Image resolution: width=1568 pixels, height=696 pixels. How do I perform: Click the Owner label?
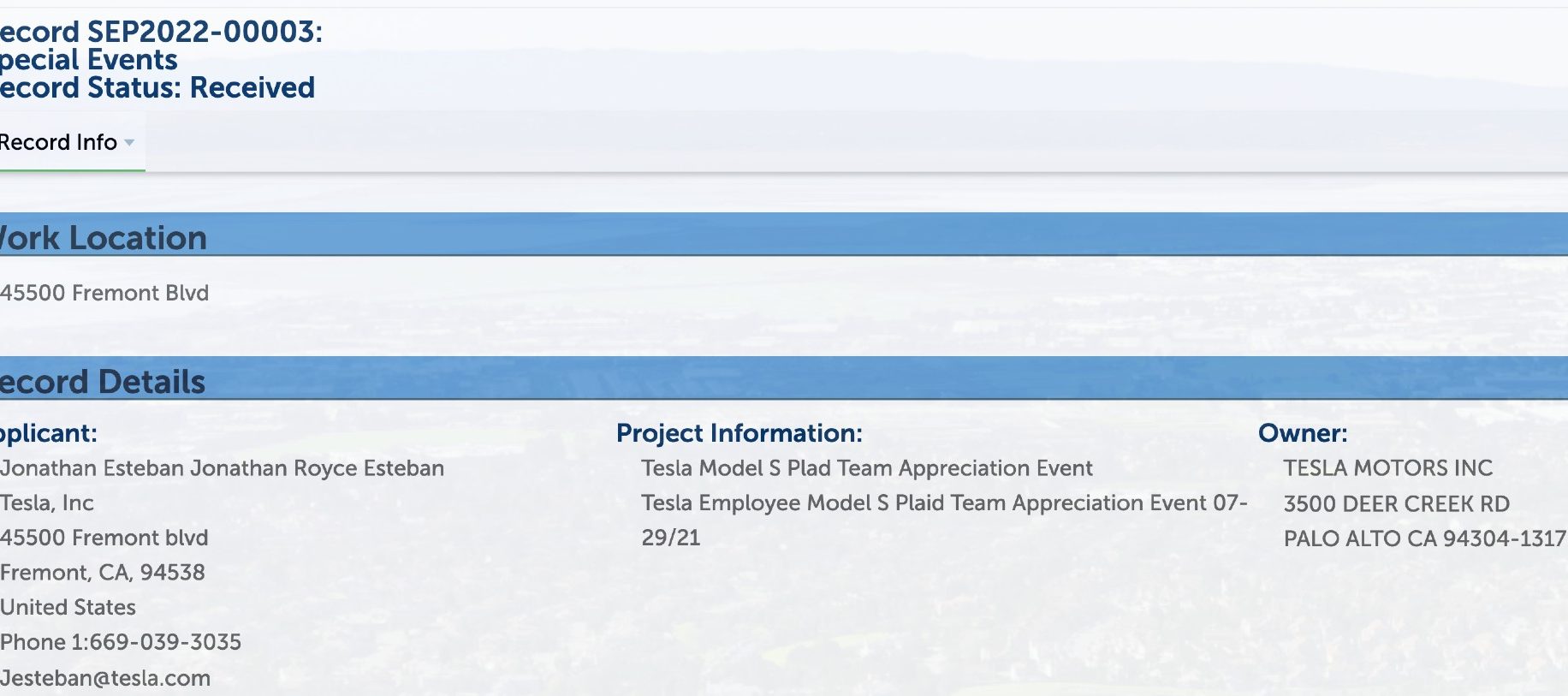click(x=1303, y=433)
